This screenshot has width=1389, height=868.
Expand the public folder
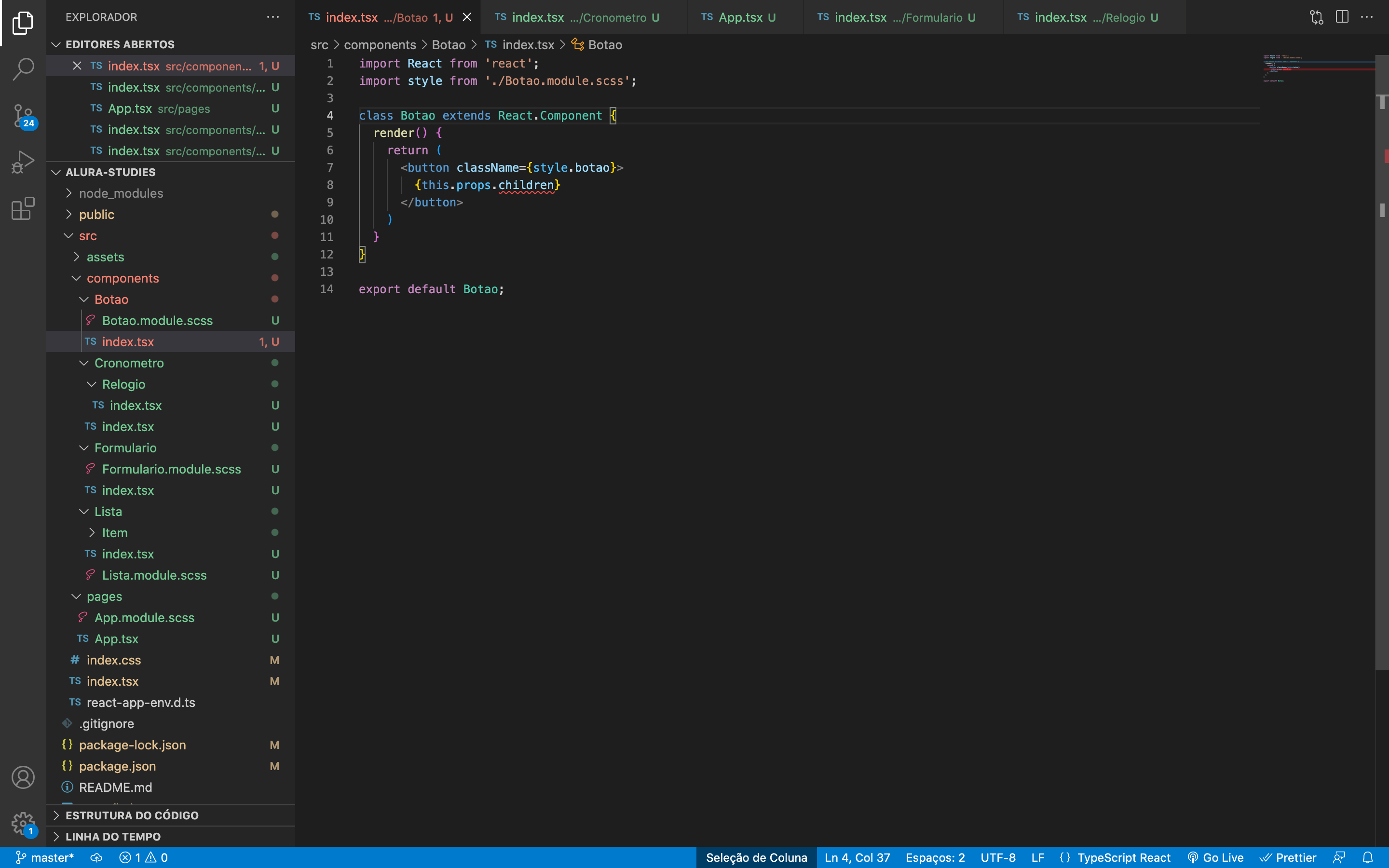coord(171,215)
